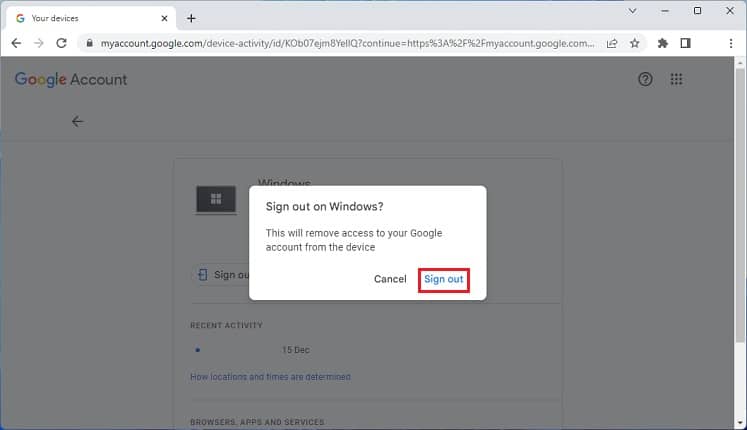This screenshot has height=430, width=747.
Task: Cancel the sign out dialog
Action: point(390,280)
